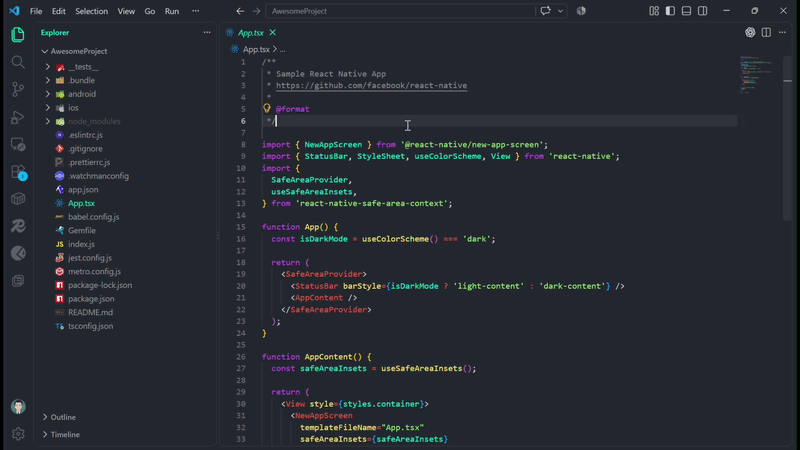Expand the Outline section

pyautogui.click(x=45, y=417)
